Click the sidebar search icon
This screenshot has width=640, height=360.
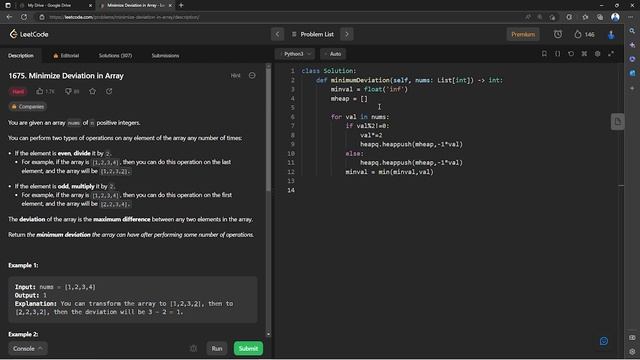(632, 31)
